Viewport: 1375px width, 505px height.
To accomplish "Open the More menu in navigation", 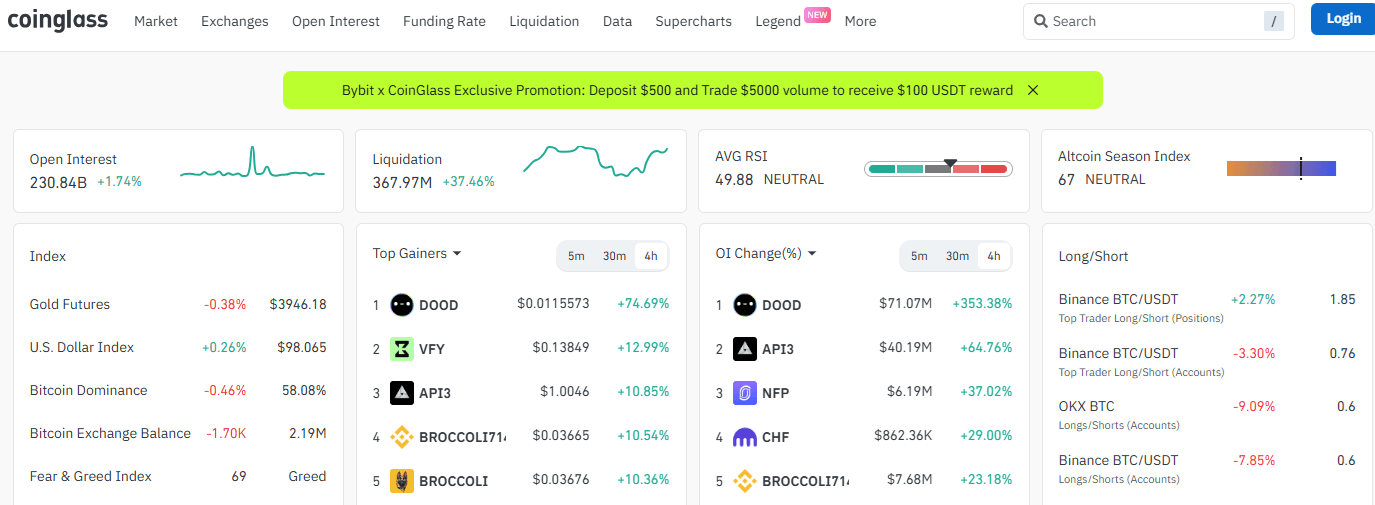I will click(860, 21).
